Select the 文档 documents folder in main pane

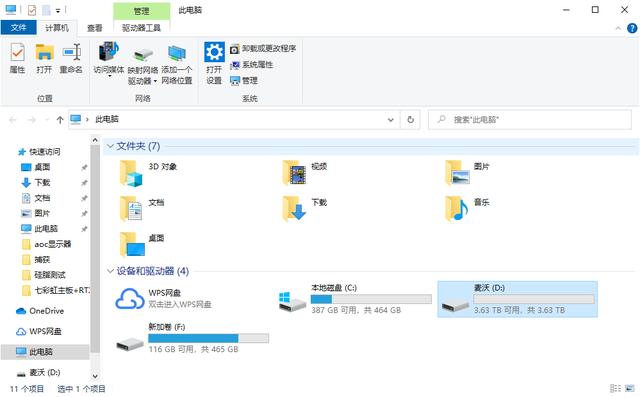(142, 208)
